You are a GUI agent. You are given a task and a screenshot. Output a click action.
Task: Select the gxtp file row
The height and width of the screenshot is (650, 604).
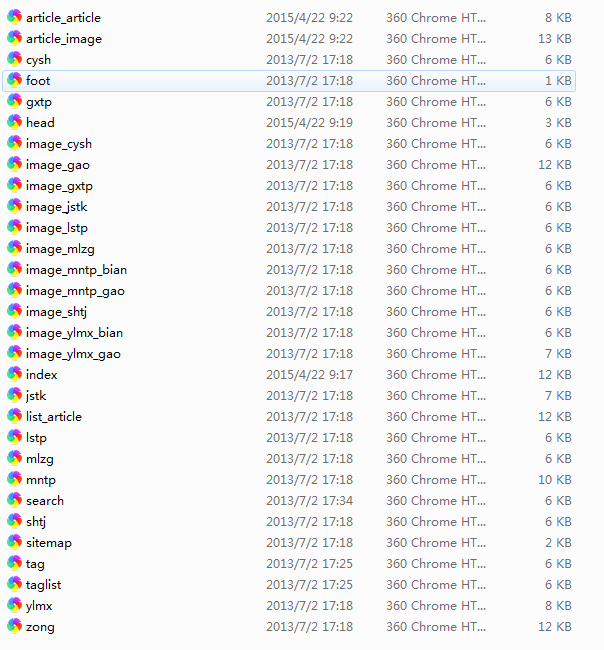(x=39, y=102)
